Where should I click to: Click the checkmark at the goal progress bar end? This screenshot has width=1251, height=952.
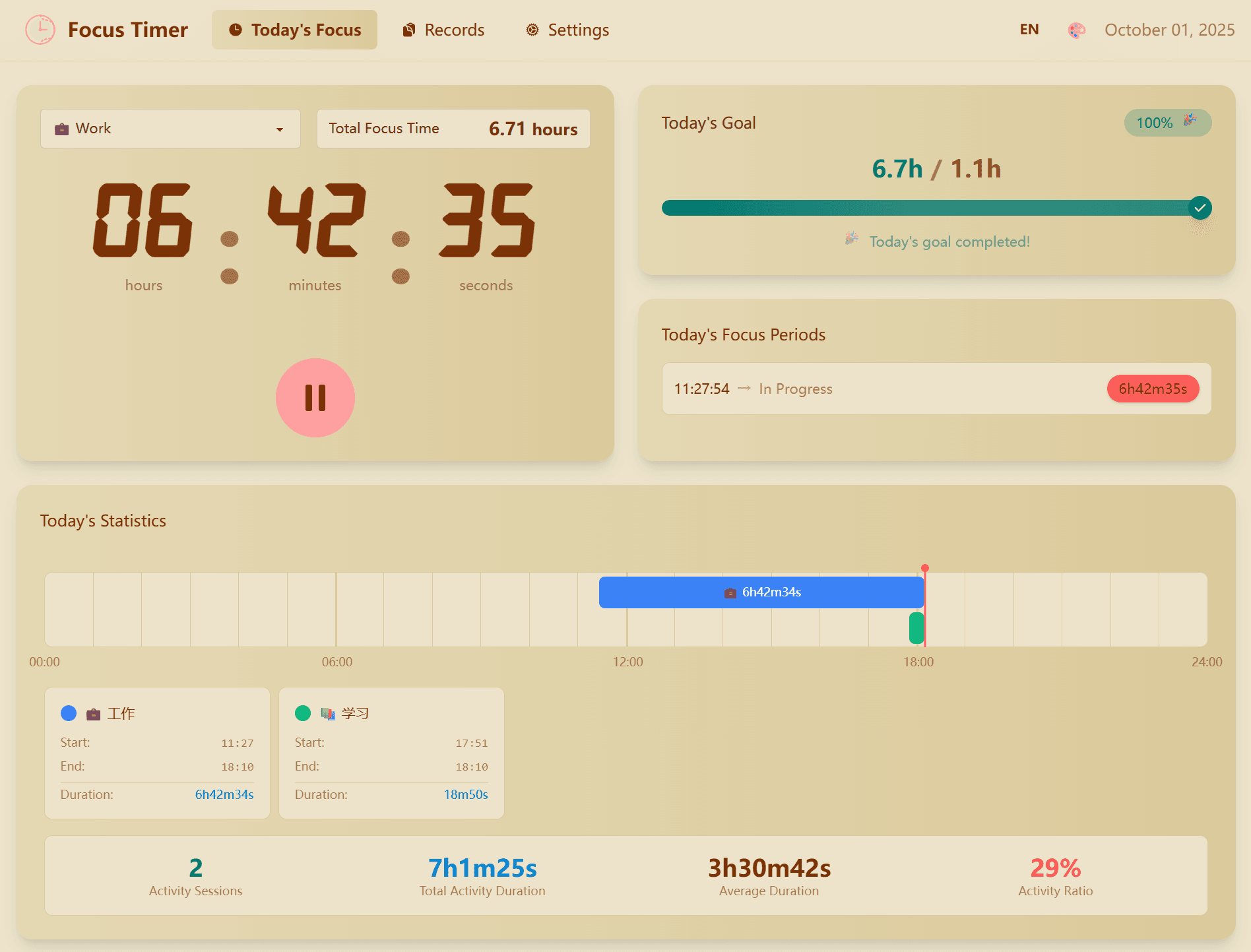coord(1200,207)
